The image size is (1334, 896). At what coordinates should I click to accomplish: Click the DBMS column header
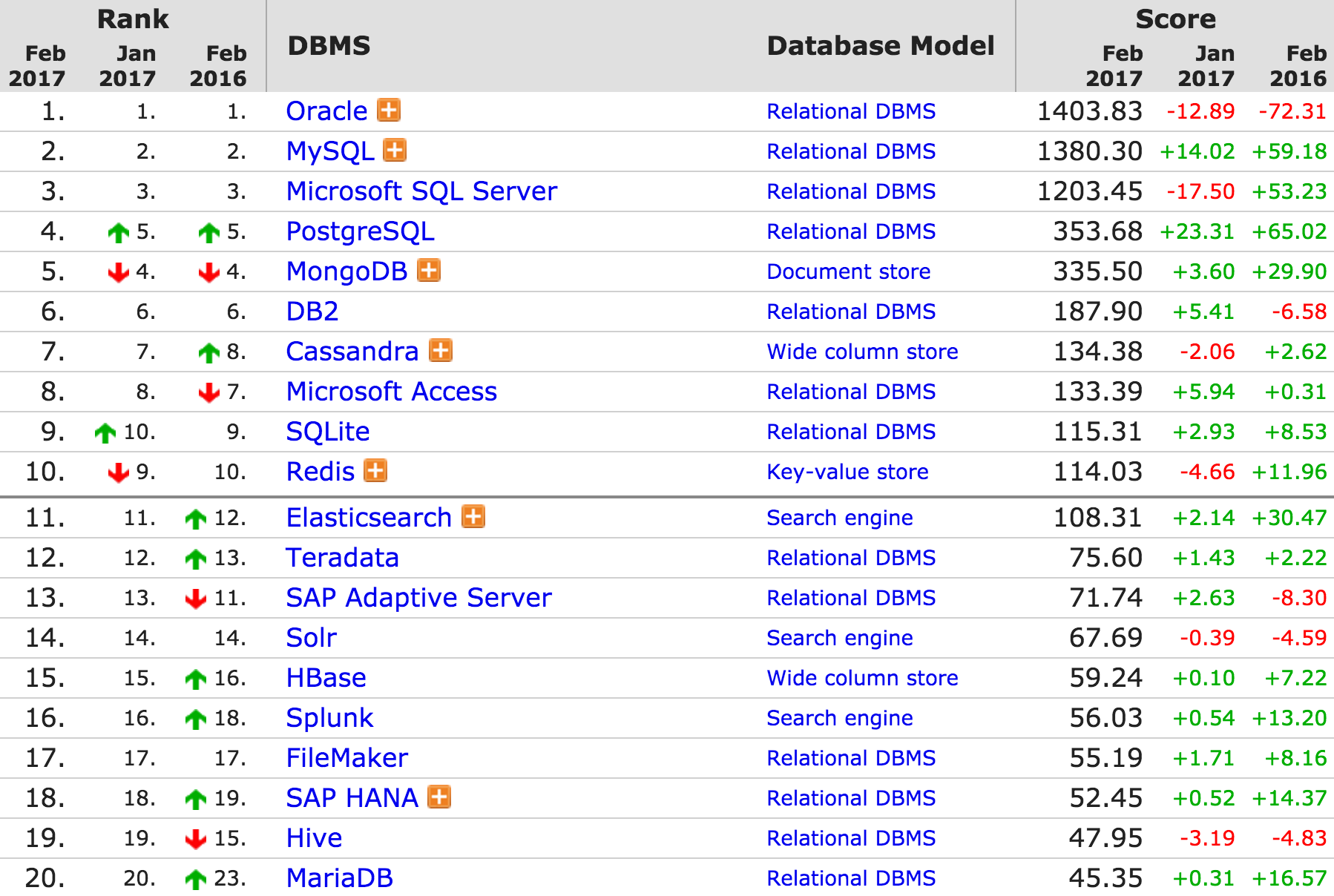click(329, 46)
